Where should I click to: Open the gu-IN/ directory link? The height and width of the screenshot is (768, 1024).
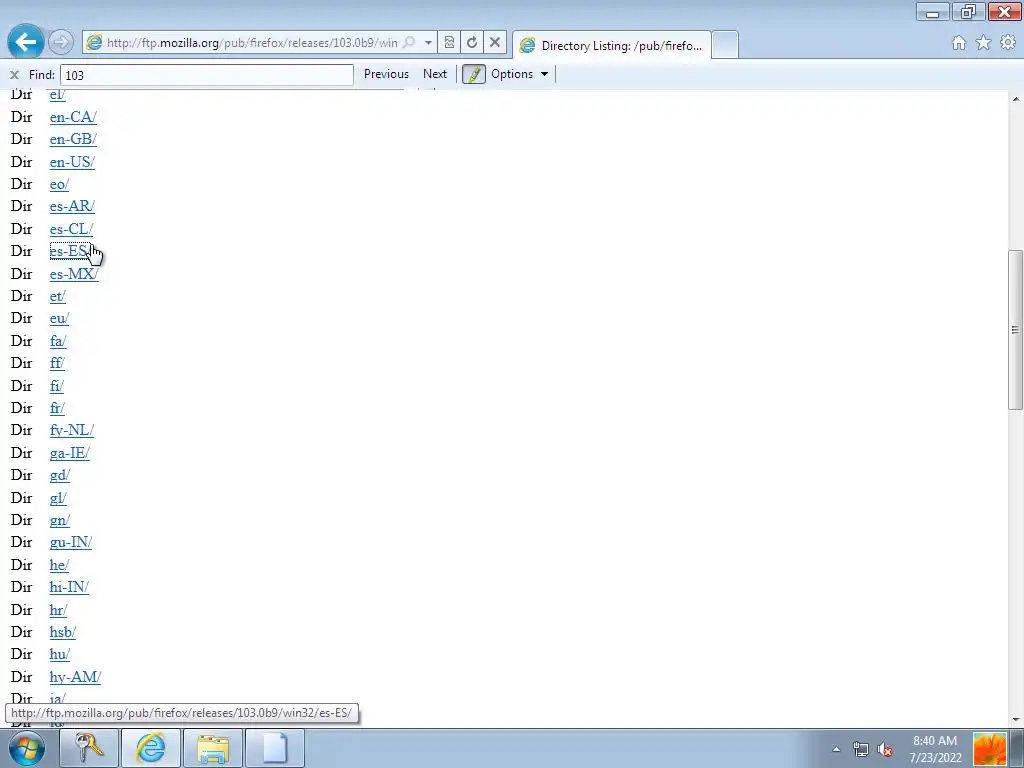click(71, 543)
